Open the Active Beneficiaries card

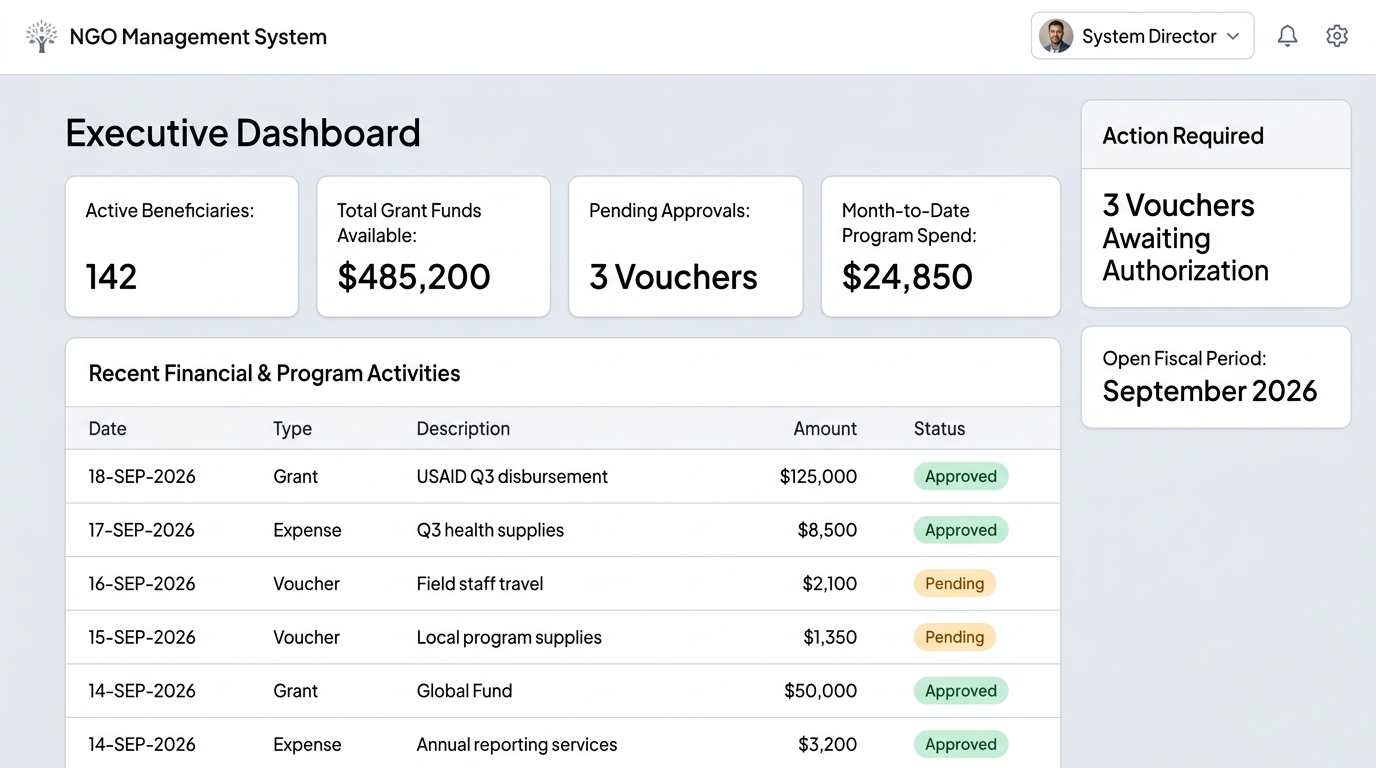tap(182, 247)
